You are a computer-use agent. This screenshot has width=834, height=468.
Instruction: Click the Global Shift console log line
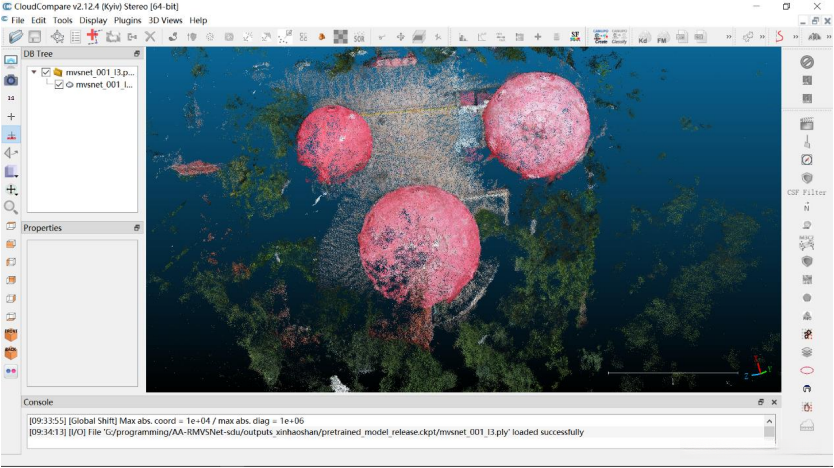click(166, 421)
